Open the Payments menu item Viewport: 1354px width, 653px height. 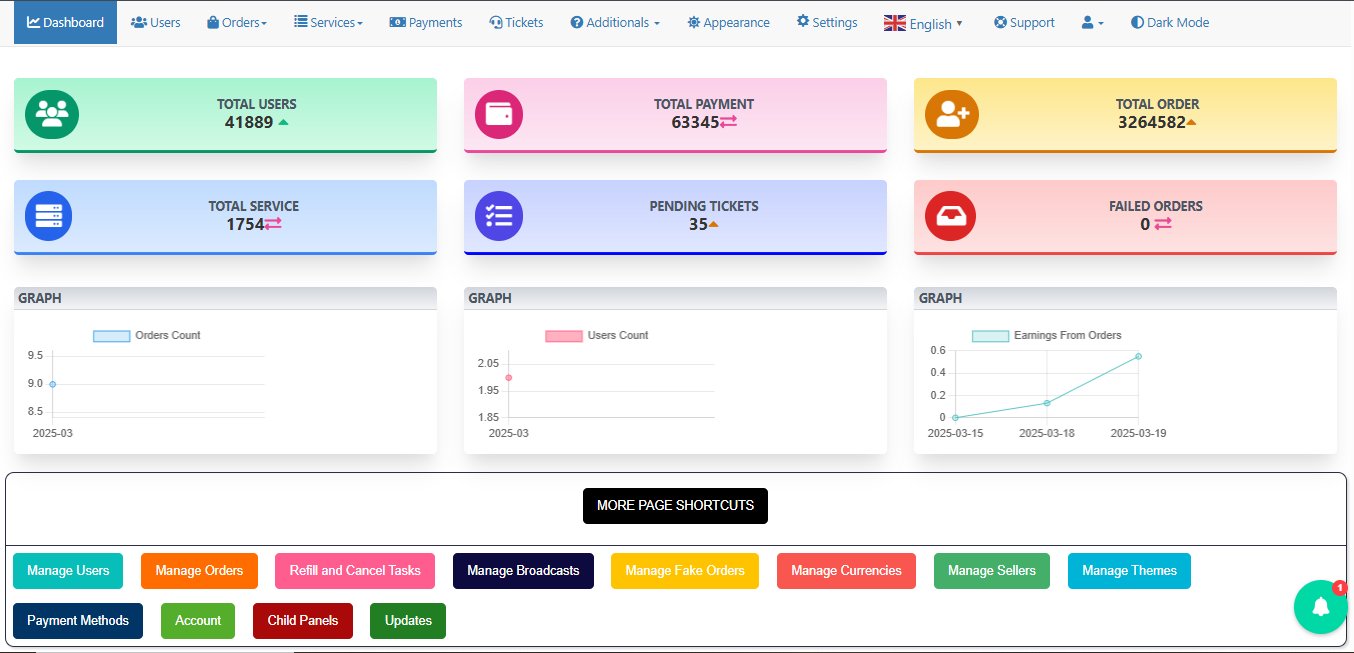[x=426, y=22]
